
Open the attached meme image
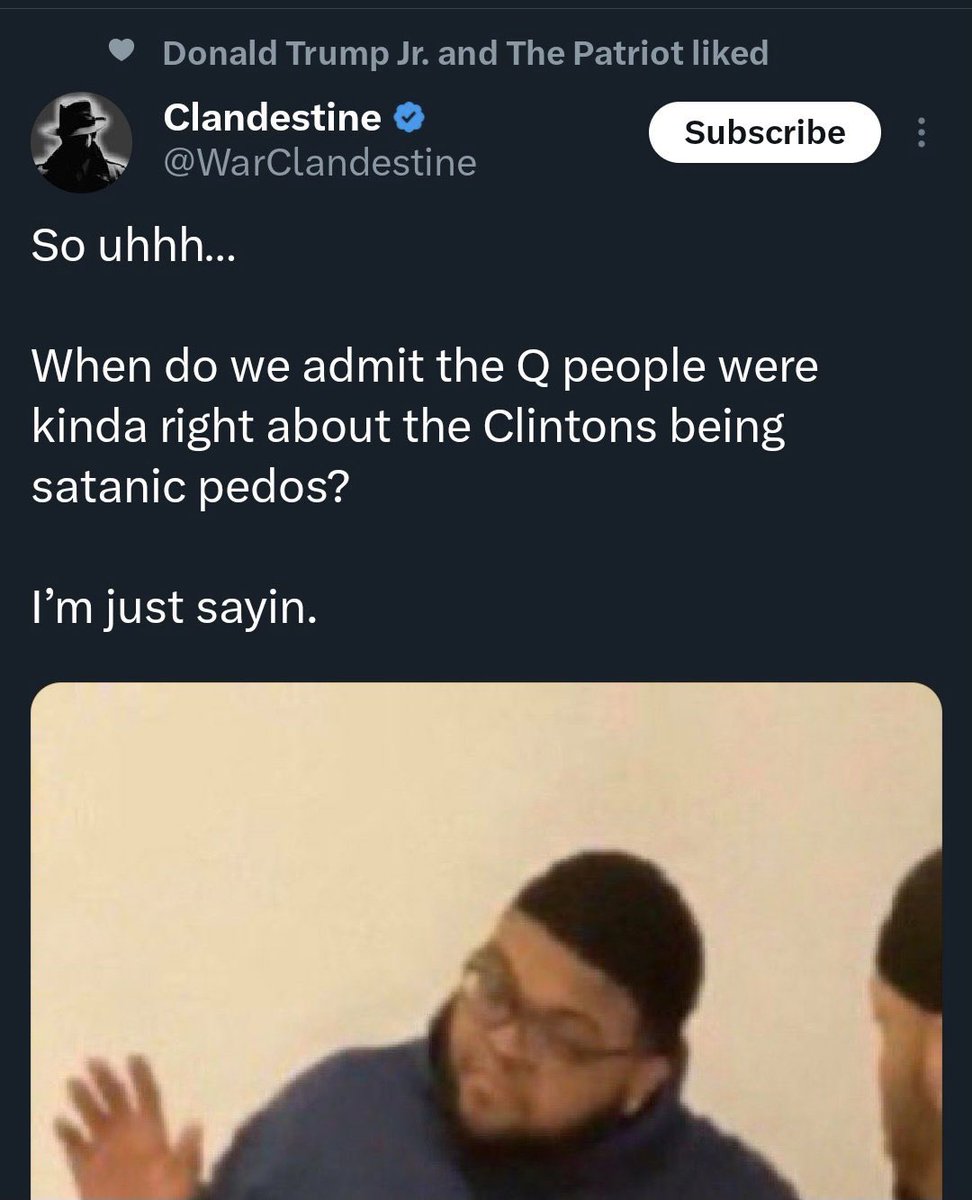pos(486,800)
